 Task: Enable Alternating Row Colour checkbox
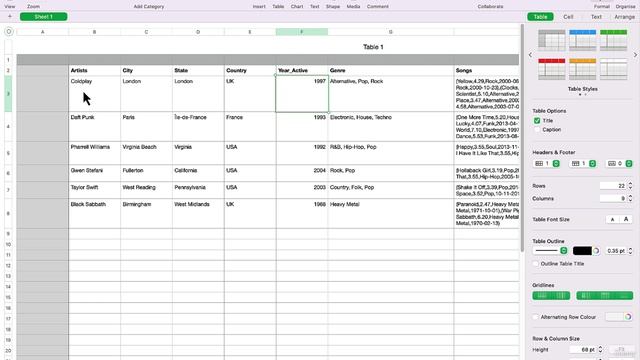click(536, 317)
